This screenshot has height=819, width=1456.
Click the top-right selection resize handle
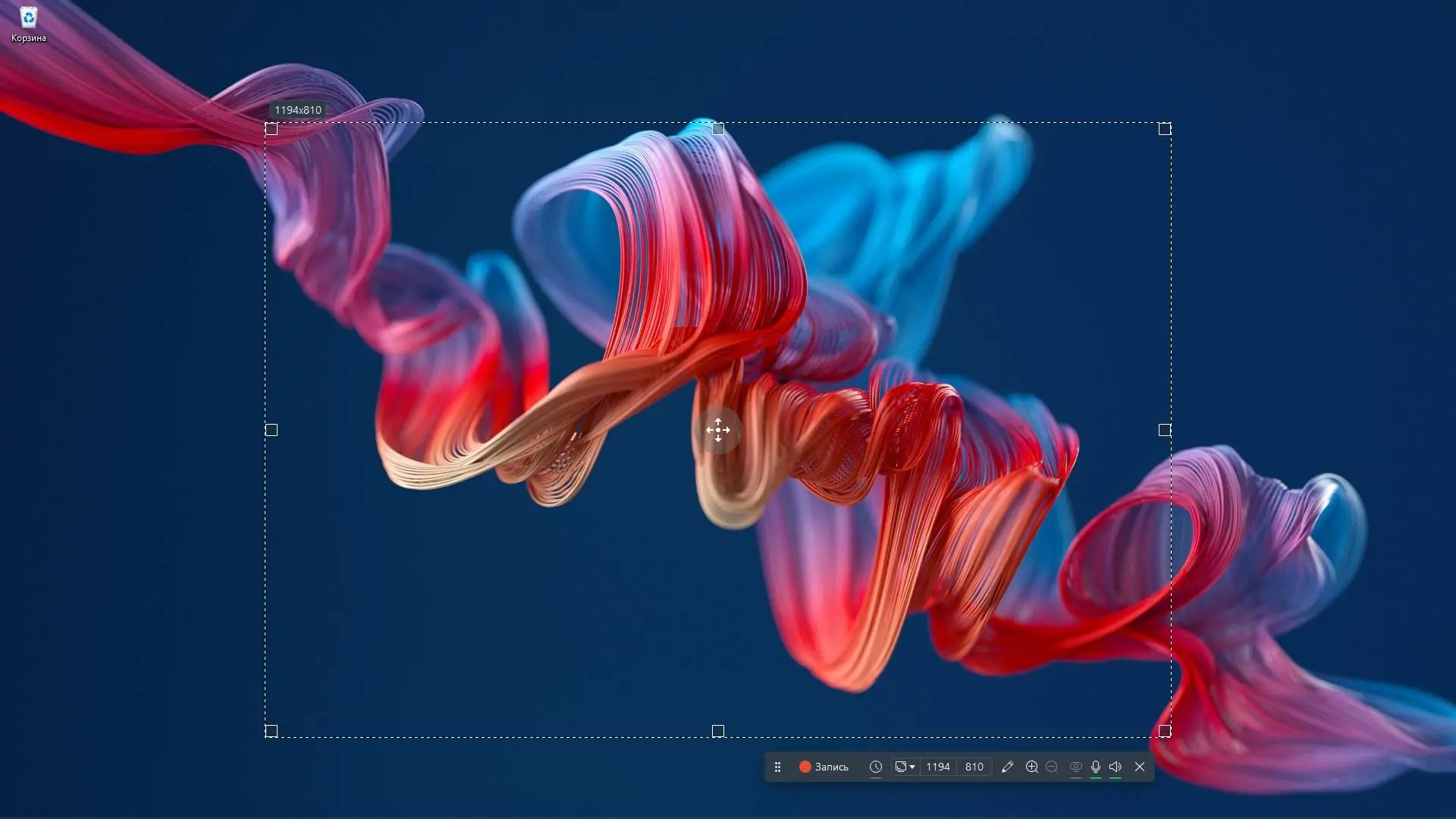click(x=1165, y=129)
